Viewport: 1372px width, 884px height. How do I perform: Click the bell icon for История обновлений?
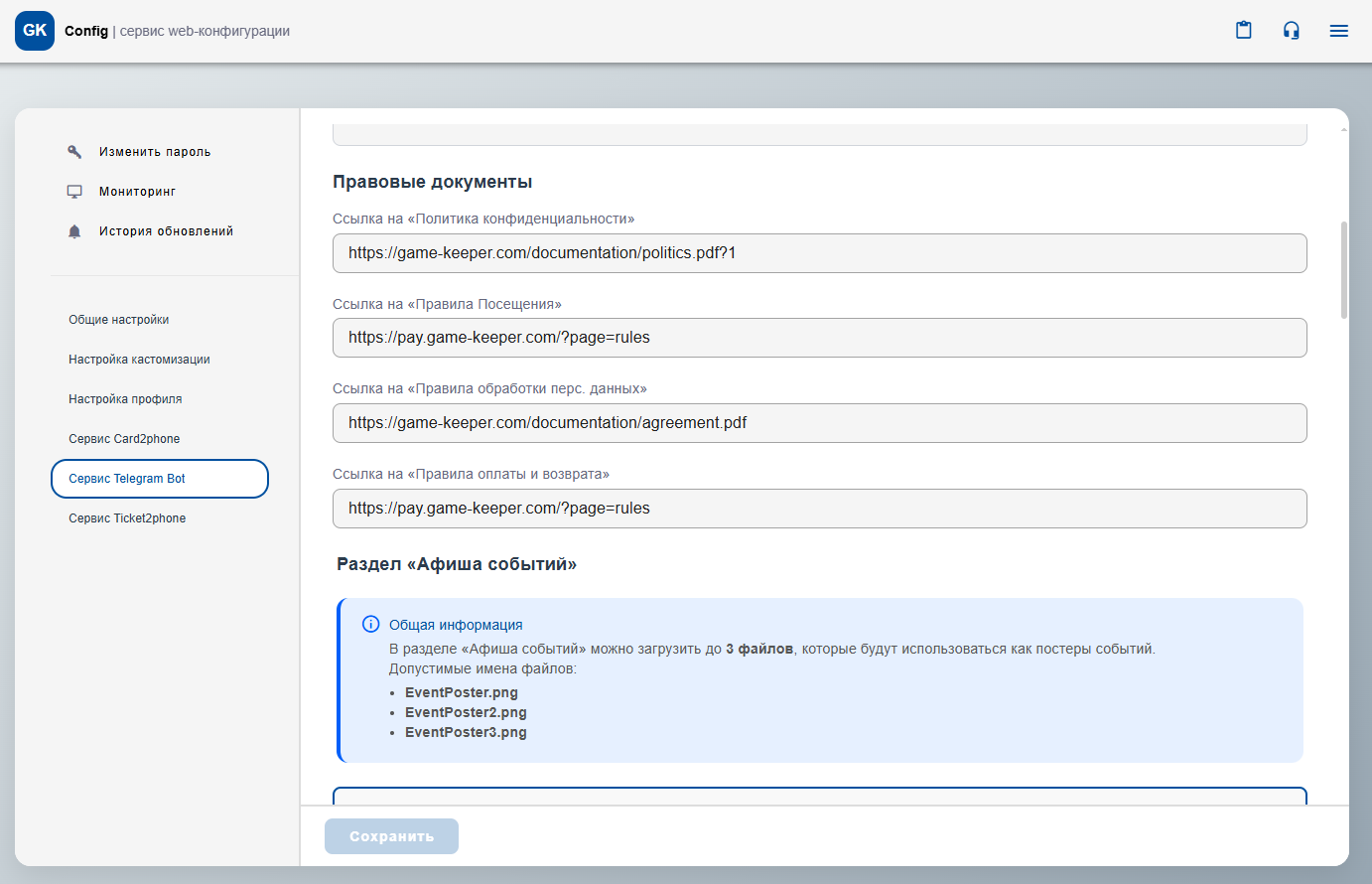(x=74, y=231)
